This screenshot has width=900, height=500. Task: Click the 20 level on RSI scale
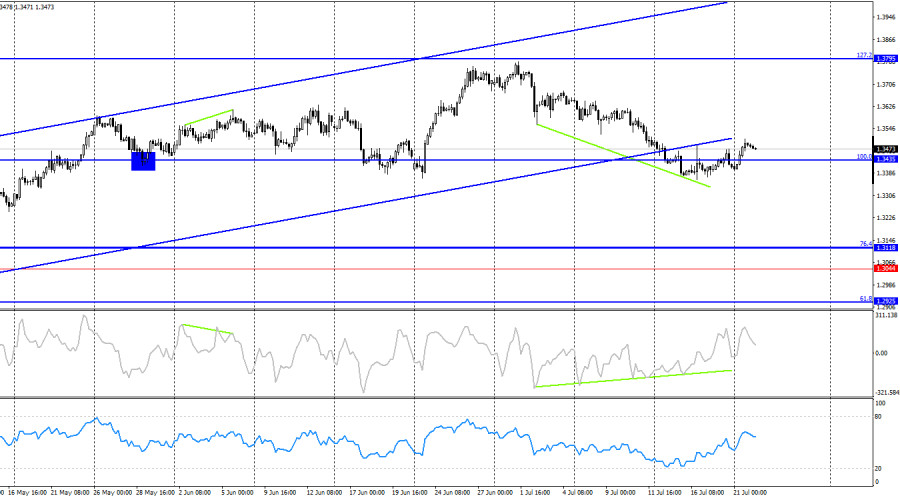tap(878, 469)
